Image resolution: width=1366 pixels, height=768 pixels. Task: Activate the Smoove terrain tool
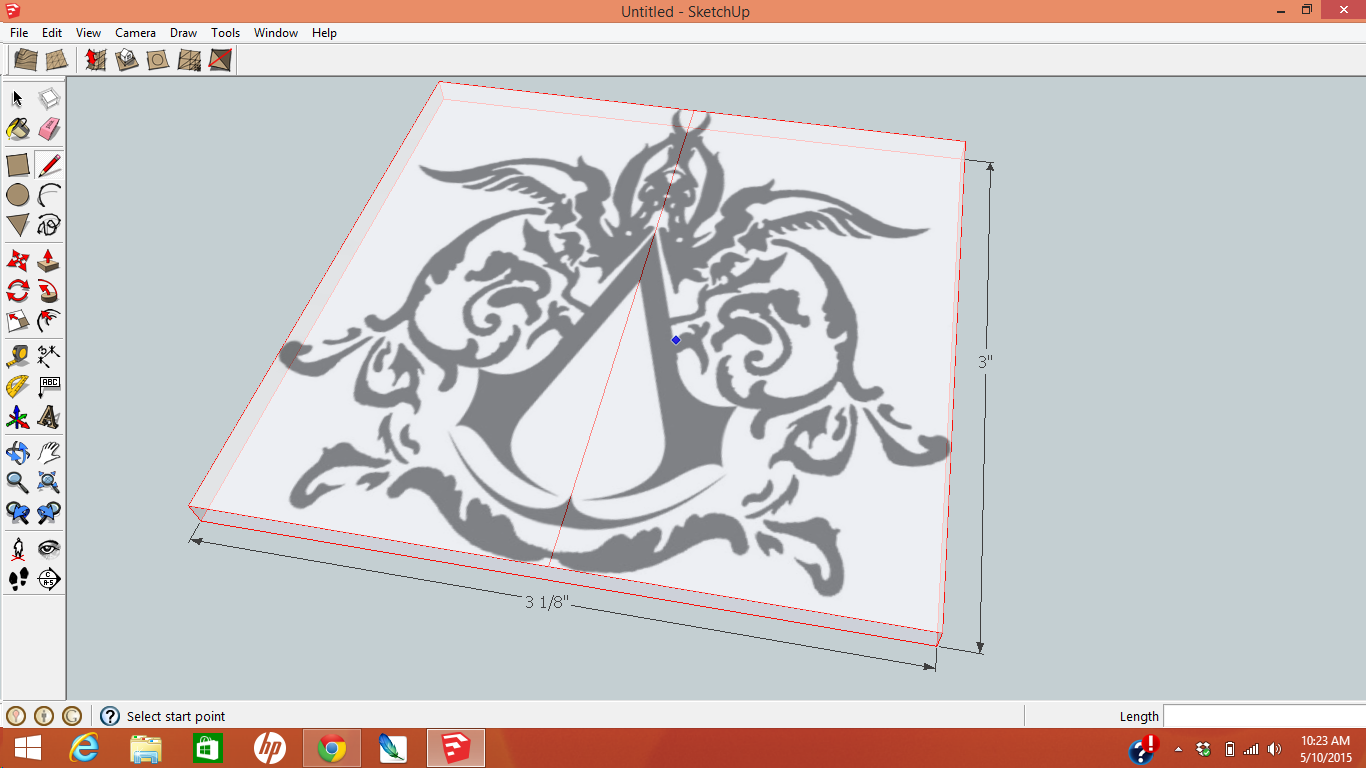[x=95, y=61]
